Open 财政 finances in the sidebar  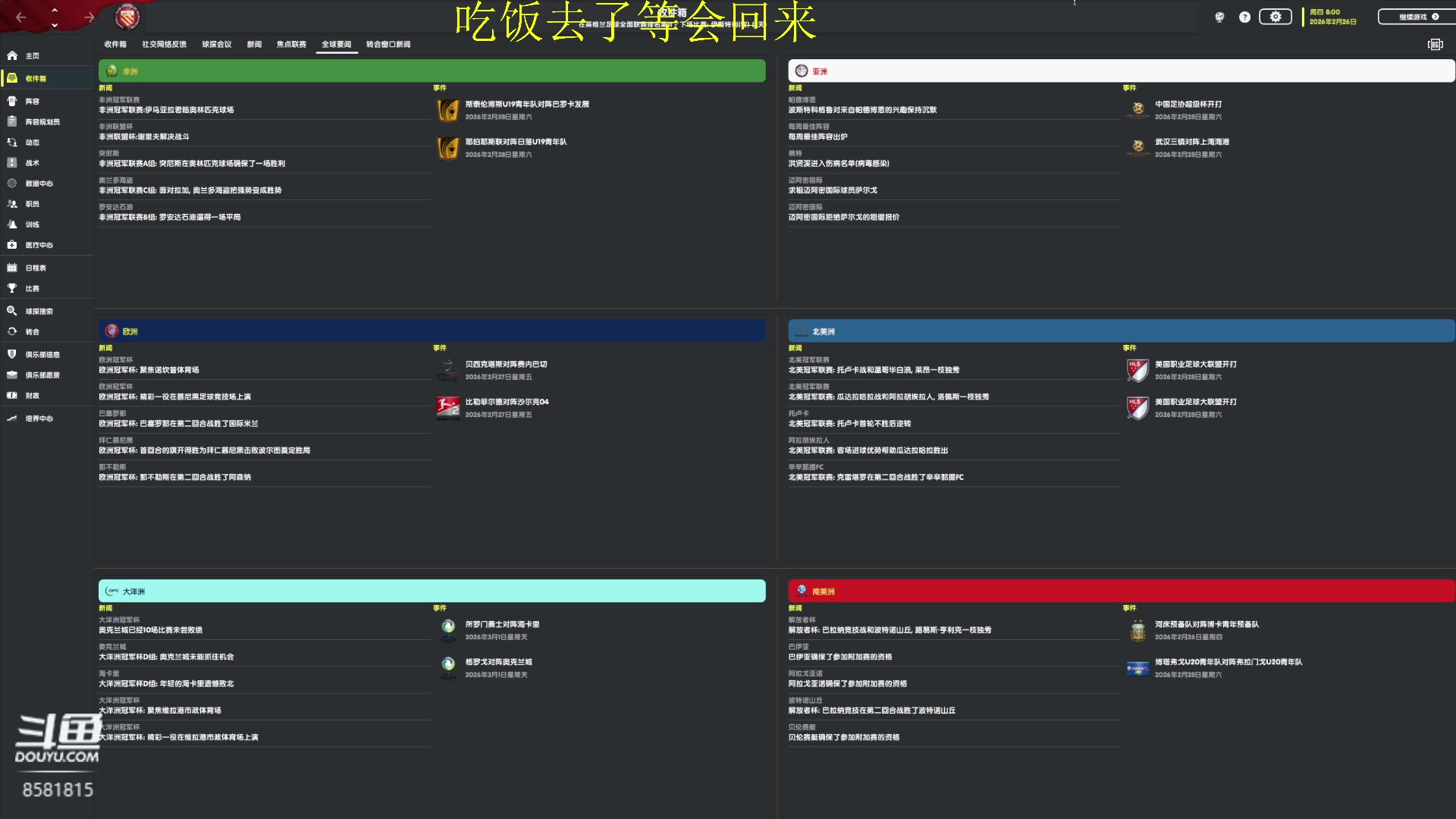tap(32, 396)
